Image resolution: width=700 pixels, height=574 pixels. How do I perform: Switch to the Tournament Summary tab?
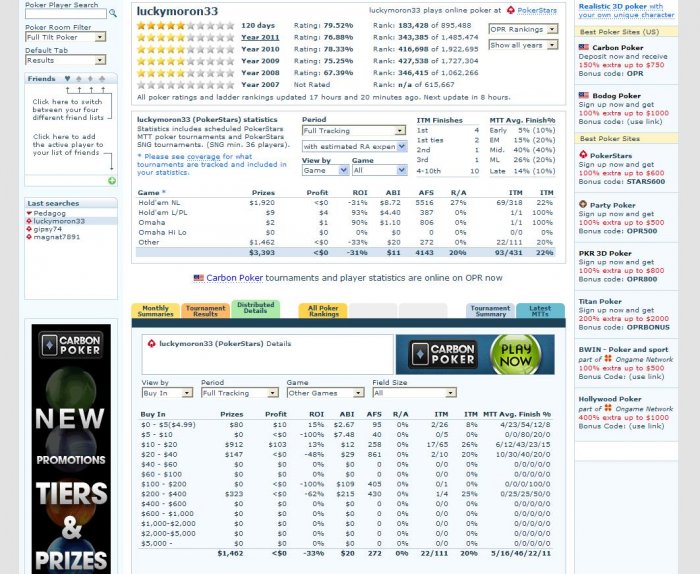[x=490, y=311]
